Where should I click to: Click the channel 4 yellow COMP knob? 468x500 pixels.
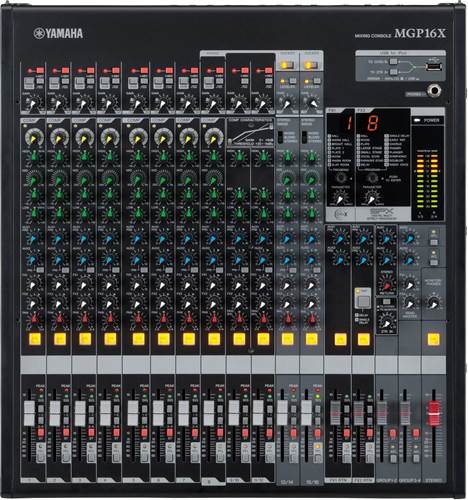tap(109, 138)
